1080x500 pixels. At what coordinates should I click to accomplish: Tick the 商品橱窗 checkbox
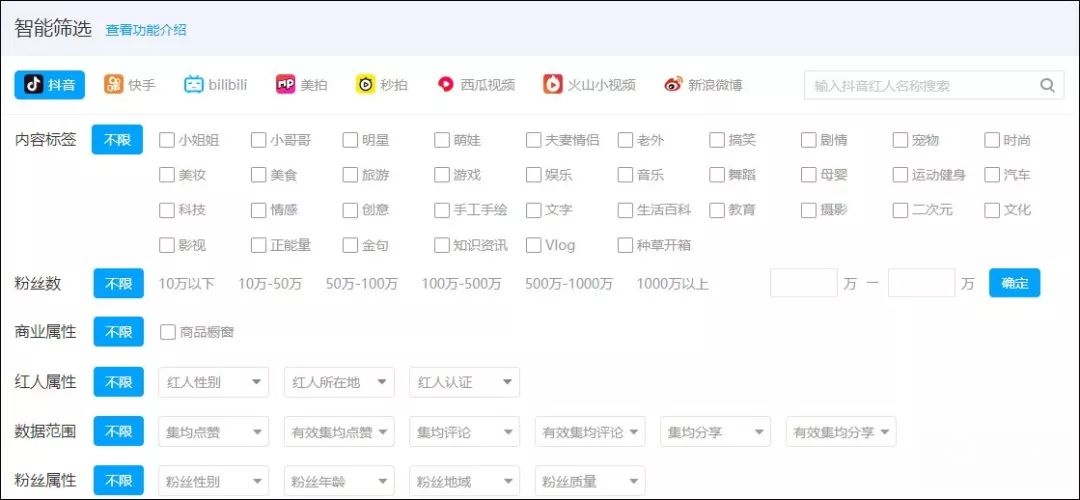[167, 332]
